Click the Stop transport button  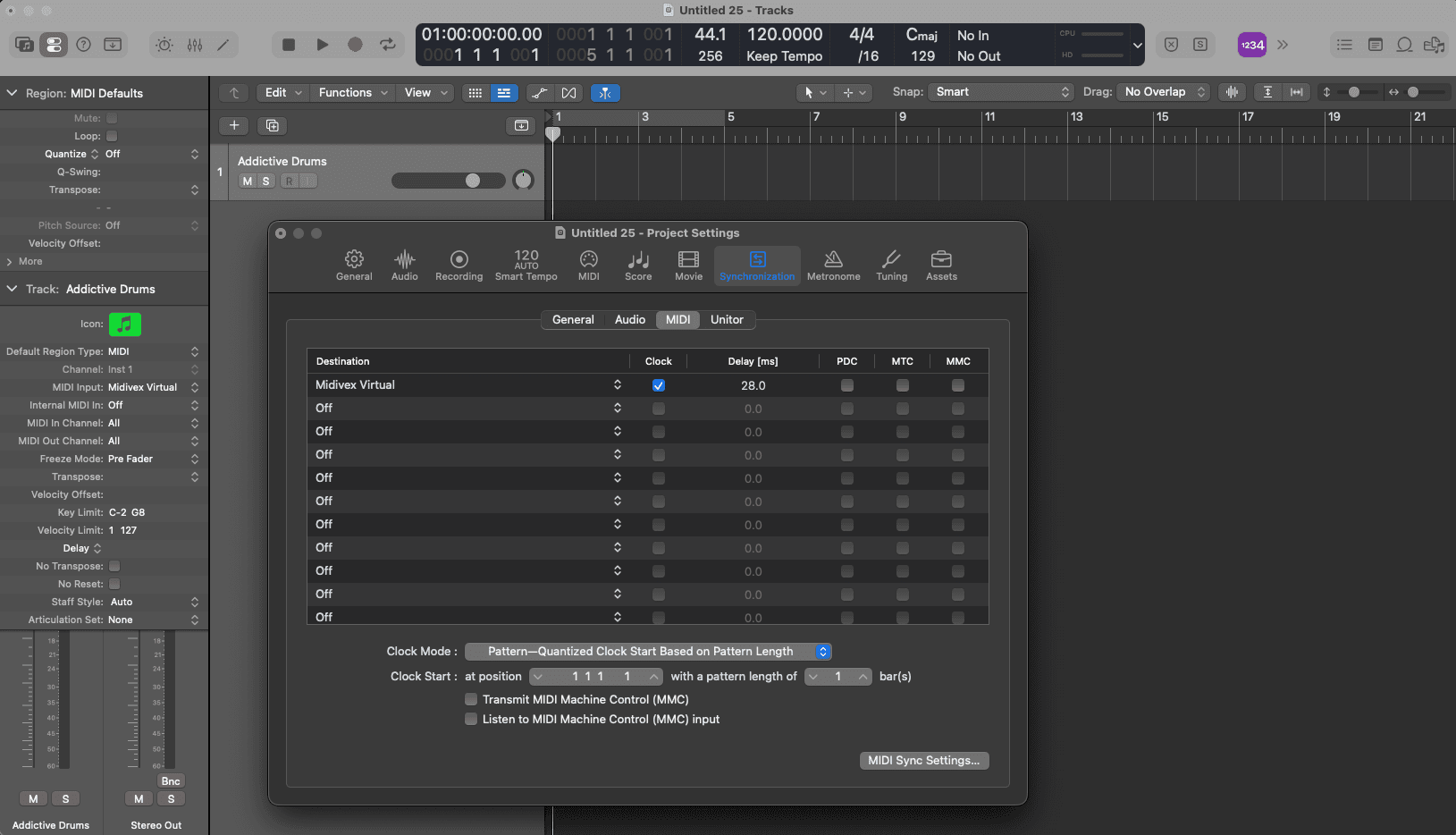[289, 45]
